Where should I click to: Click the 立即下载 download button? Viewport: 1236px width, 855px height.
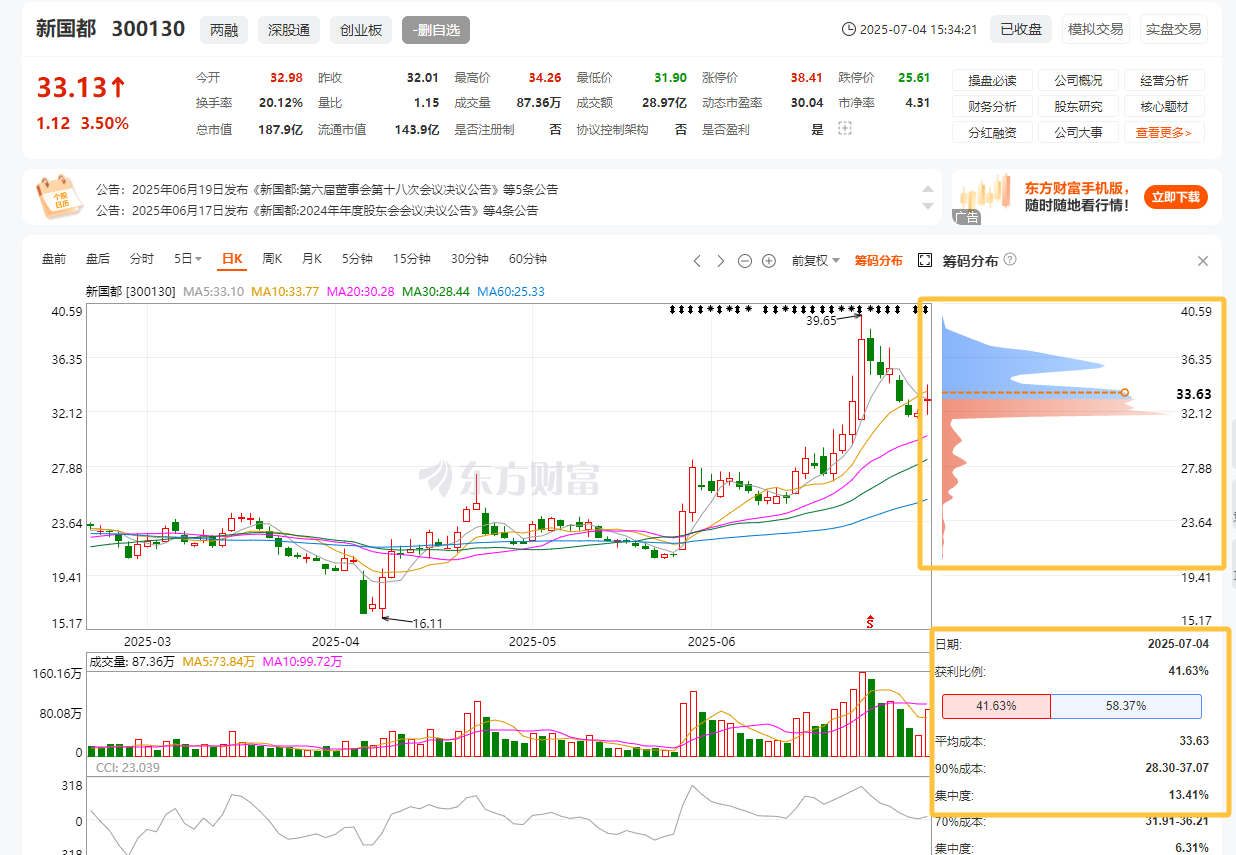(1176, 197)
